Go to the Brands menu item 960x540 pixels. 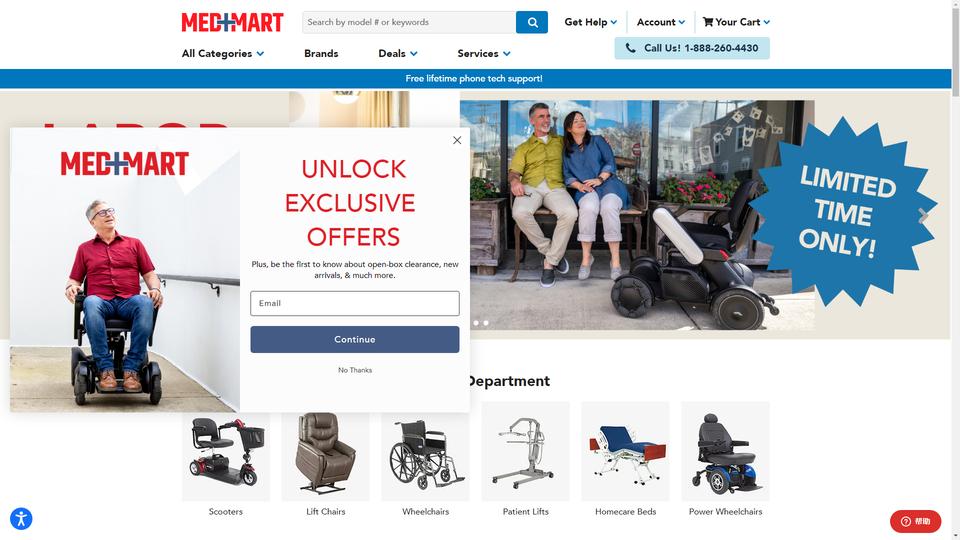pos(321,54)
